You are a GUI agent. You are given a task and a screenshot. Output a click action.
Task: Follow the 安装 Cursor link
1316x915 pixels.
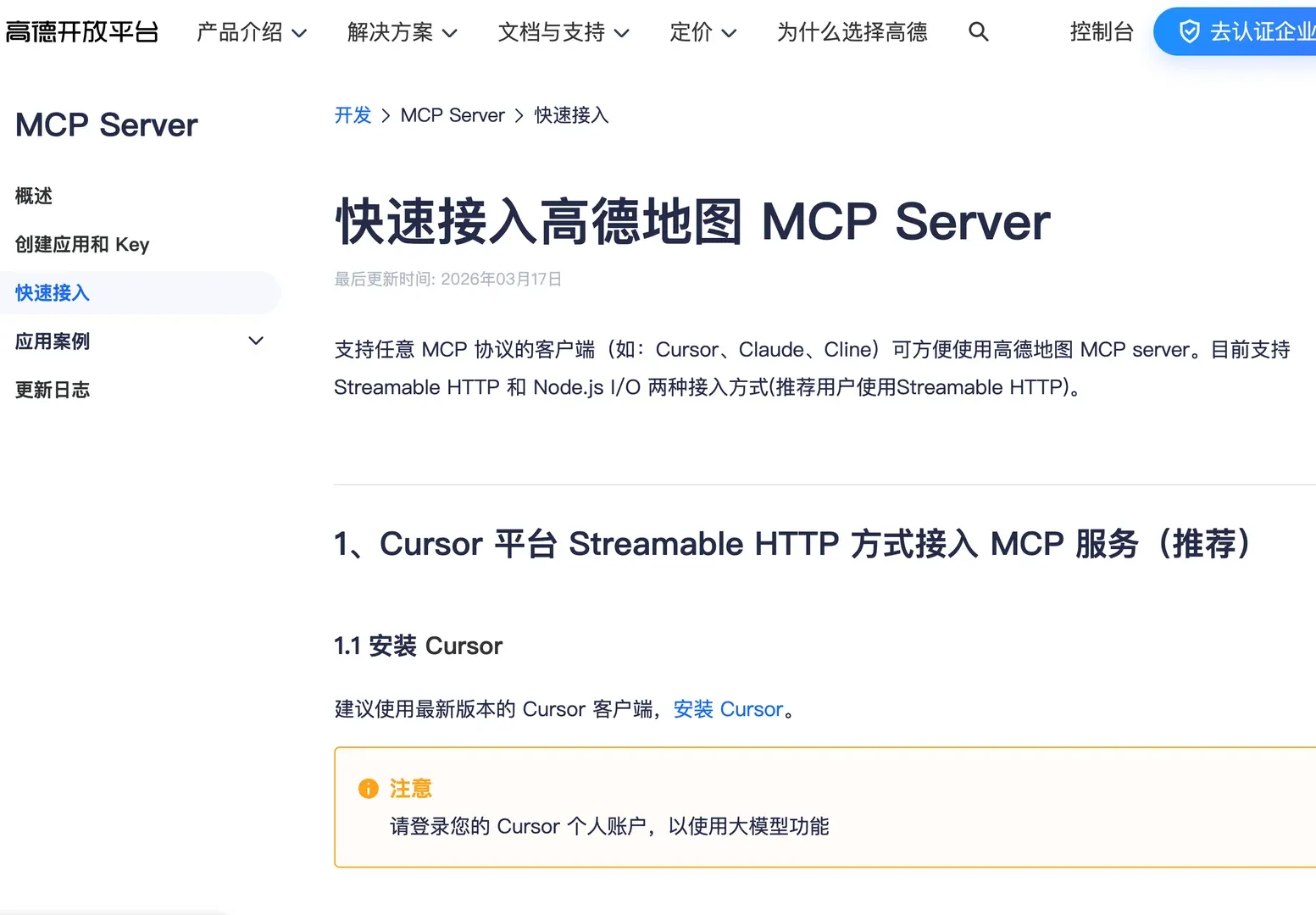pyautogui.click(x=728, y=709)
